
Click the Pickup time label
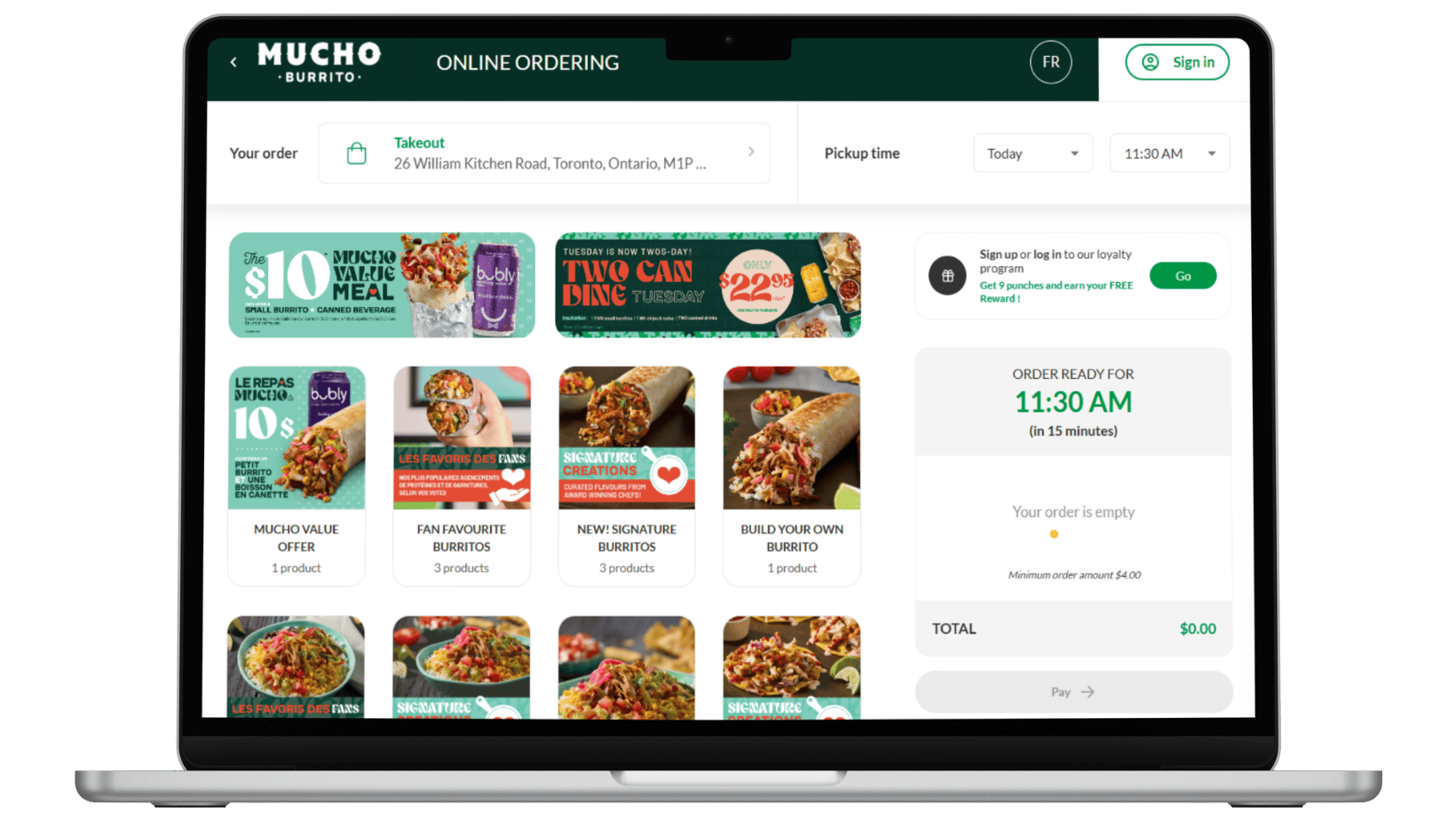coord(862,154)
